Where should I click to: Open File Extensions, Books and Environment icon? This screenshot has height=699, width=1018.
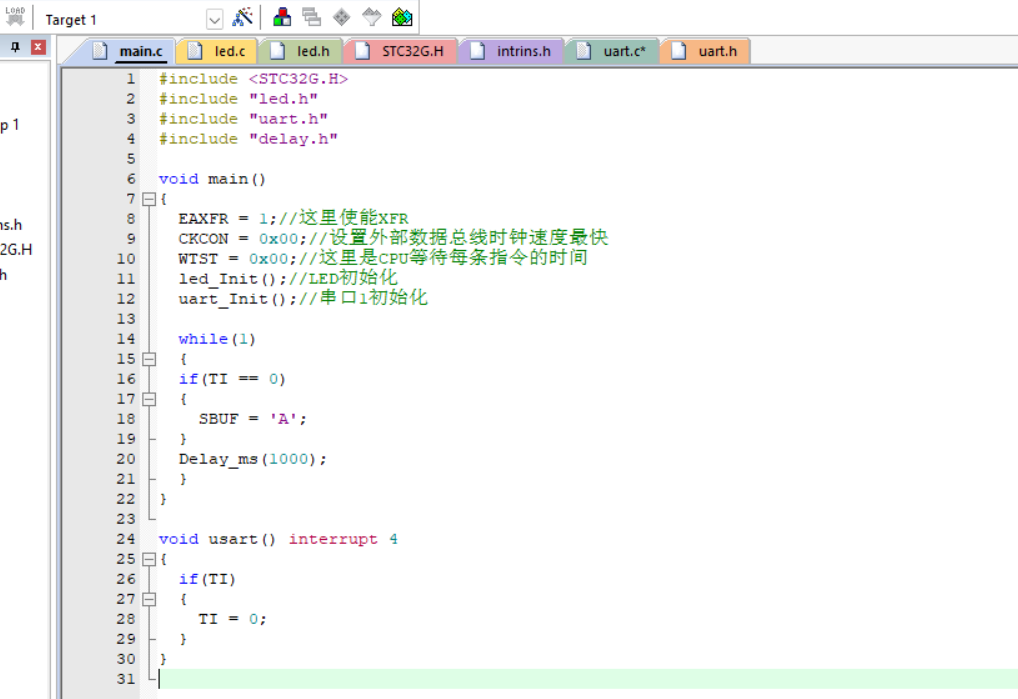click(282, 17)
